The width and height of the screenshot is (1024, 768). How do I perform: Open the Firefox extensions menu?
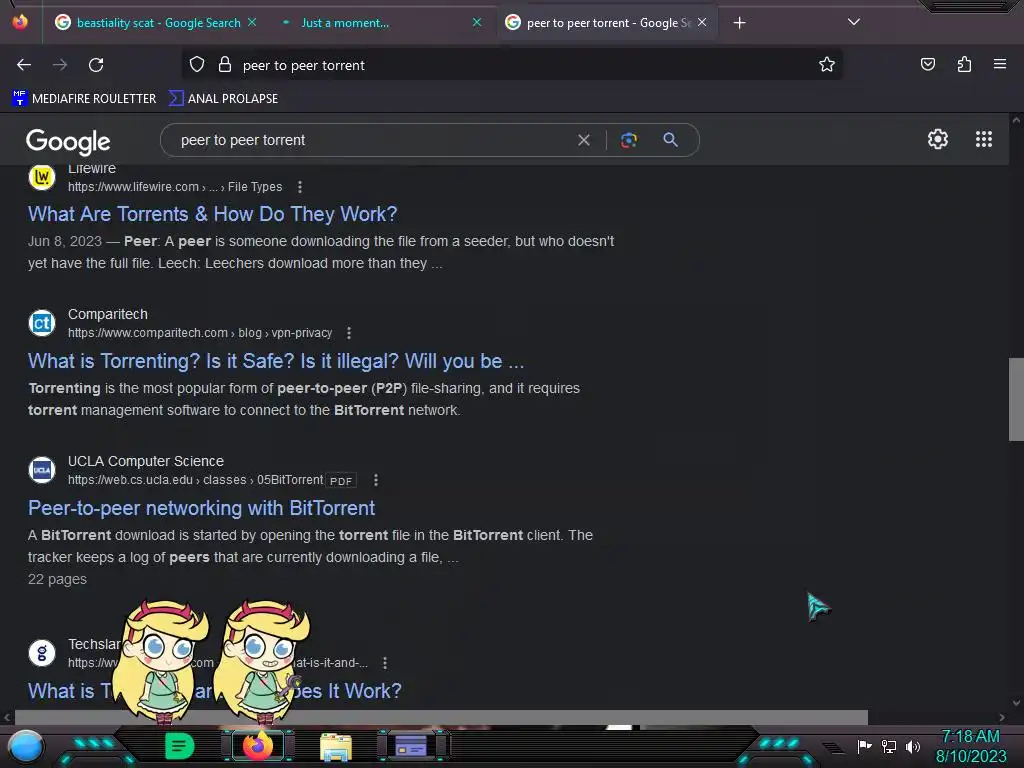[x=964, y=65]
